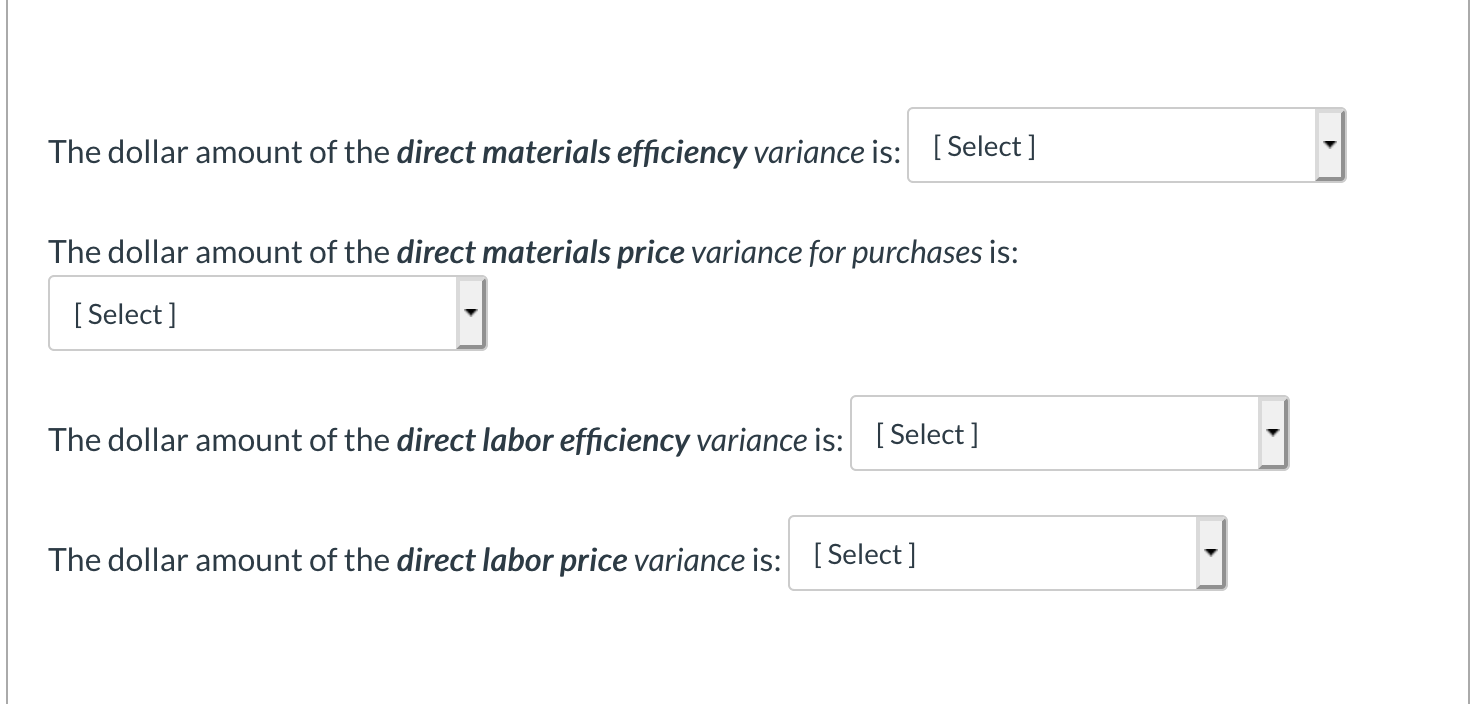
Task: Open the direct labor price variance dropdown
Action: point(993,554)
